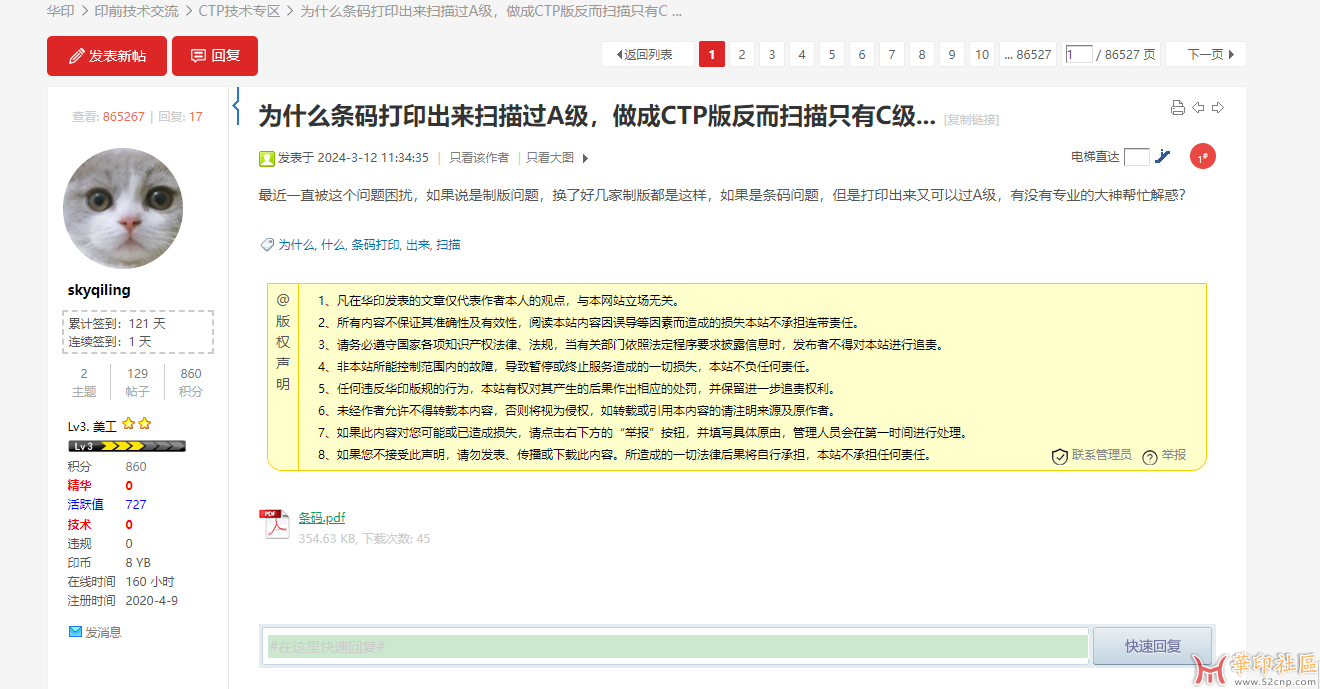Open the PDF file icon for 条码.pdf

(x=275, y=523)
